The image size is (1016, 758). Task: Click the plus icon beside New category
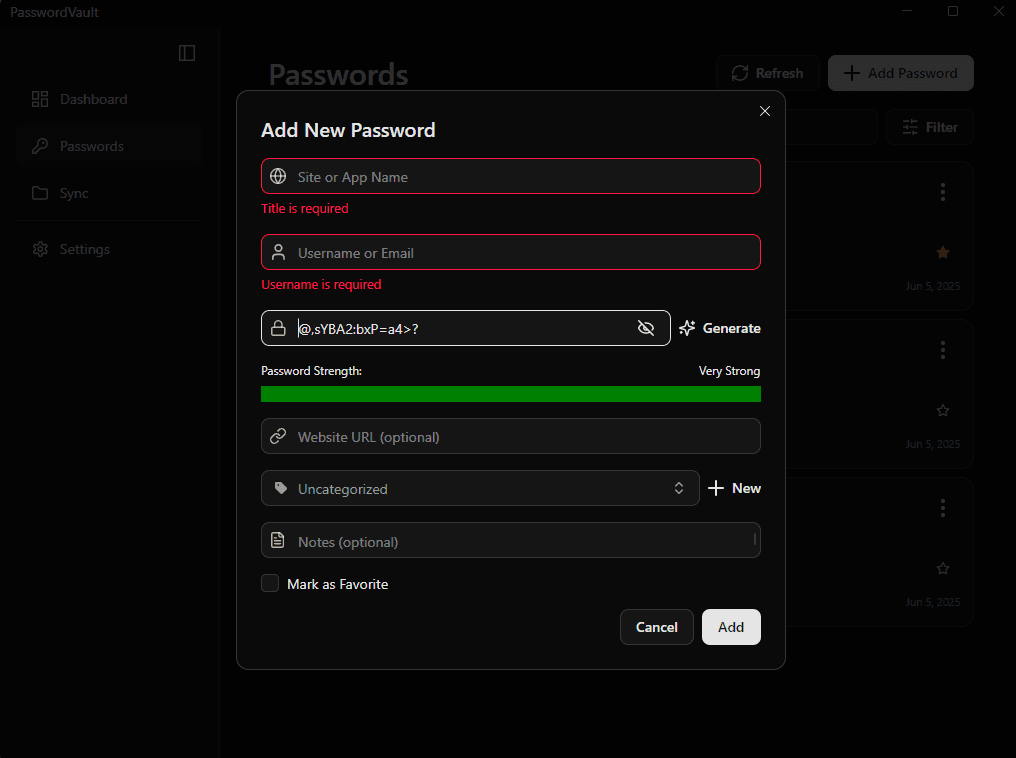[x=716, y=488]
